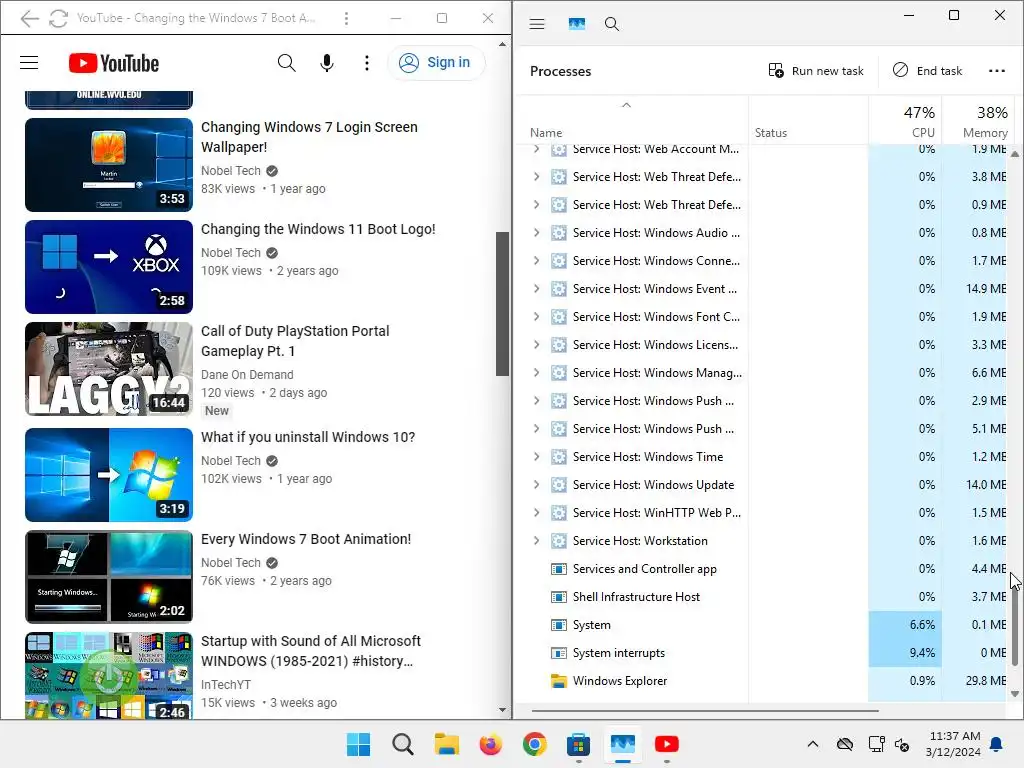Open Changing the Windows 11 Boot Logo thumbnail

(108, 266)
